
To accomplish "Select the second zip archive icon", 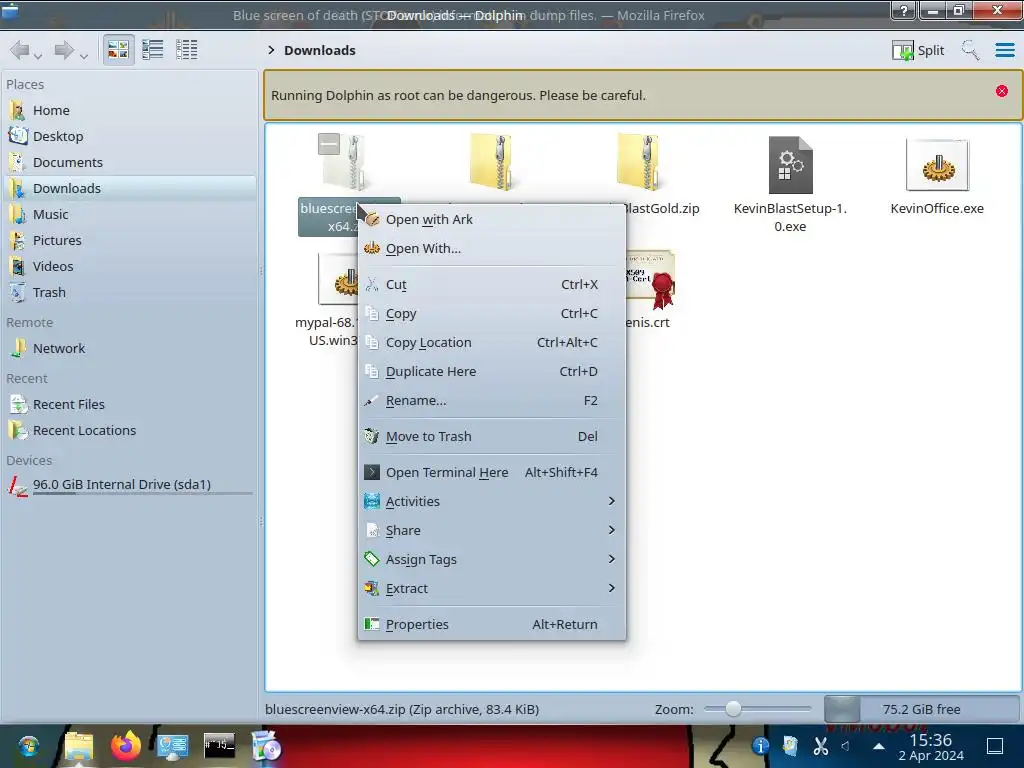I will pyautogui.click(x=491, y=162).
